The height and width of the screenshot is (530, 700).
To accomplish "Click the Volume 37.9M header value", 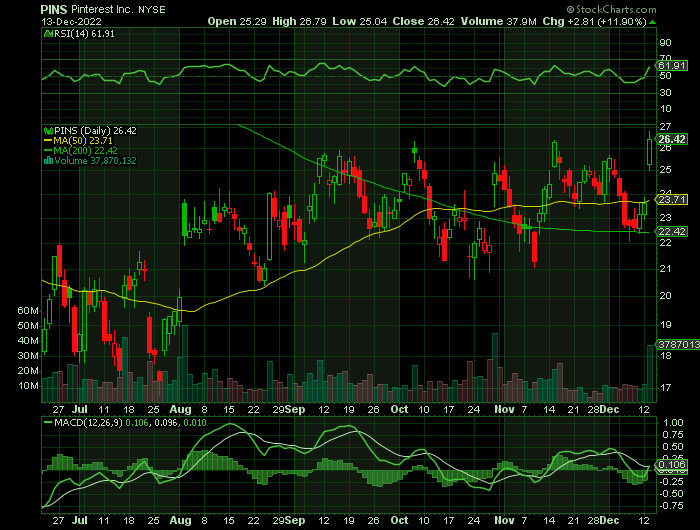I will coord(498,21).
